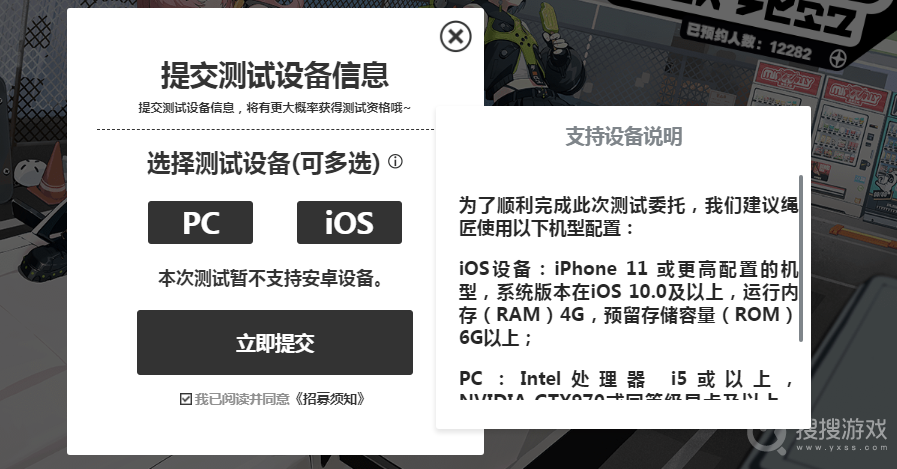This screenshot has height=469, width=897.
Task: Click the 本次测试暂不支持安卓设备 notice
Action: pos(271,279)
